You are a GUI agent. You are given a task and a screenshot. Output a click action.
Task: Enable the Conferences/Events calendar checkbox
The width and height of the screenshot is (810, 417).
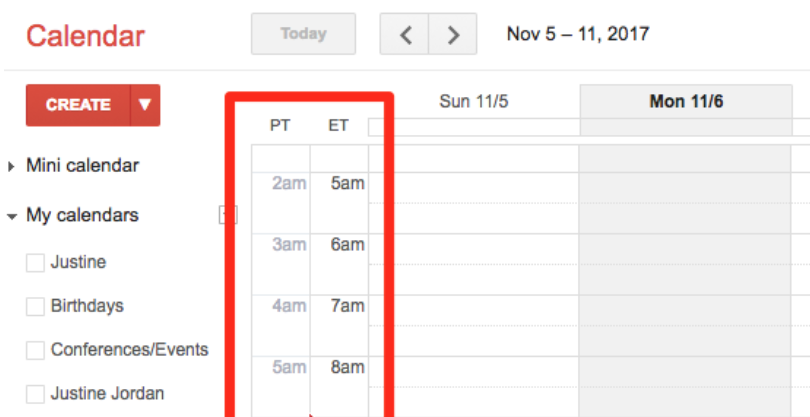tap(35, 351)
